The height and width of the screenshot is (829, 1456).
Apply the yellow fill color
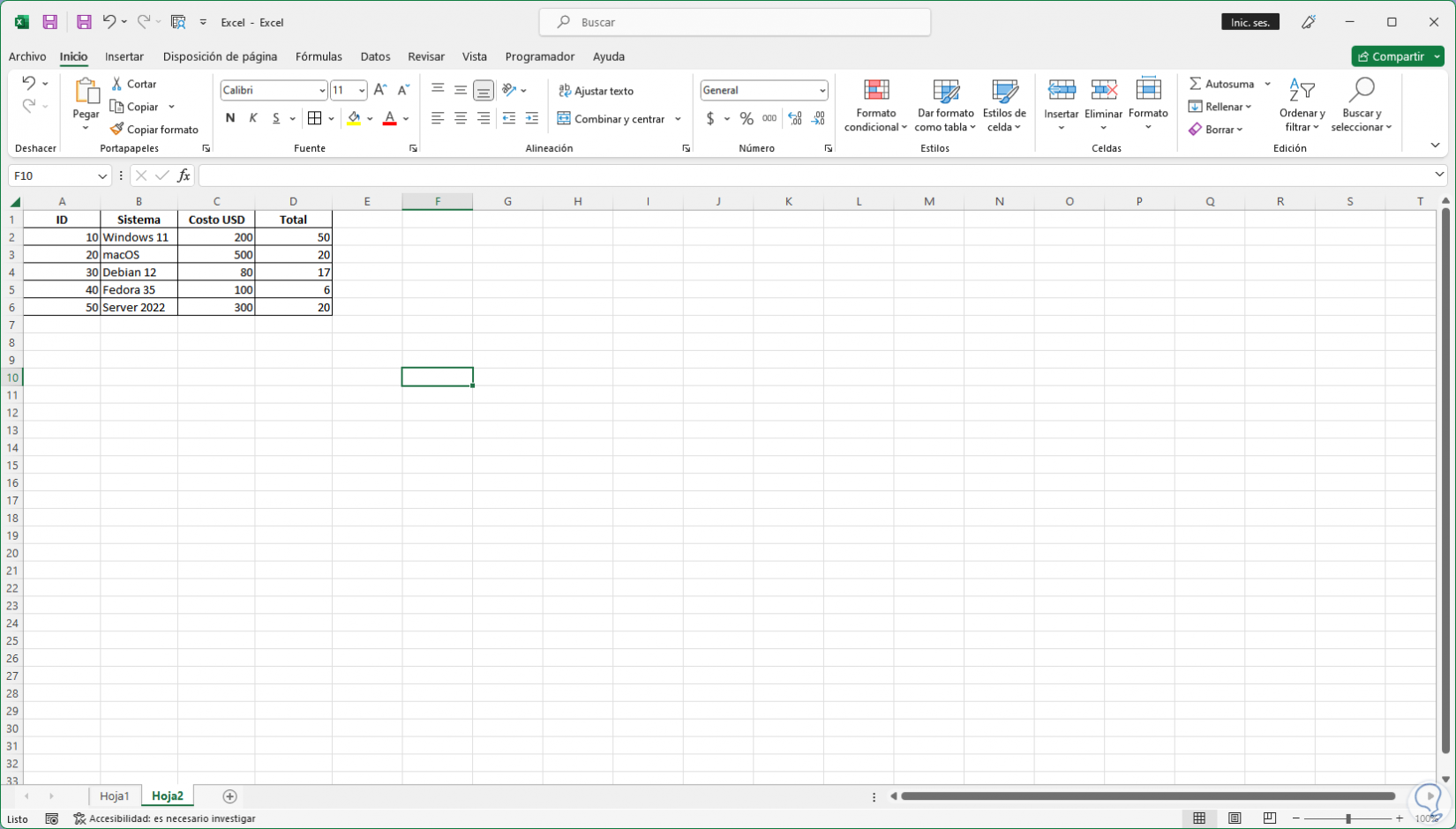[x=354, y=118]
